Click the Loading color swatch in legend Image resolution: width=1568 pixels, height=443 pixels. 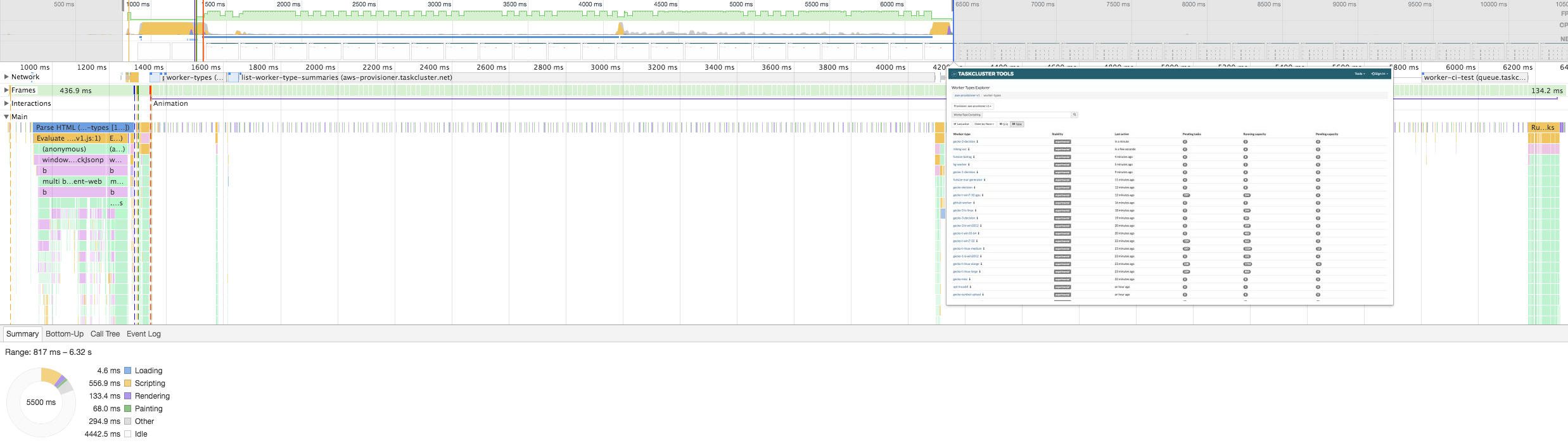tap(128, 371)
